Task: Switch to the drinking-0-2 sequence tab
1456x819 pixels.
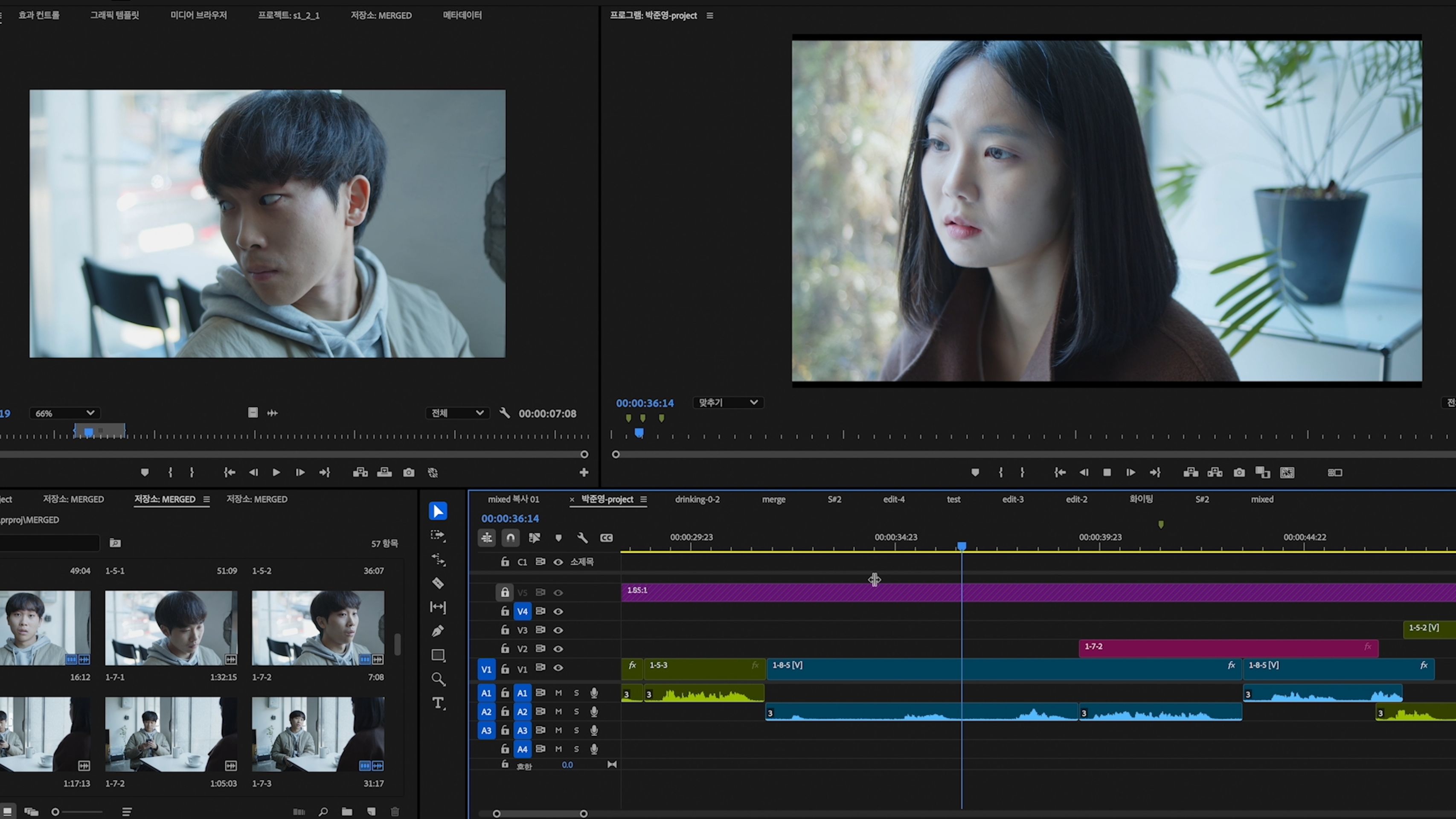Action: pyautogui.click(x=697, y=500)
